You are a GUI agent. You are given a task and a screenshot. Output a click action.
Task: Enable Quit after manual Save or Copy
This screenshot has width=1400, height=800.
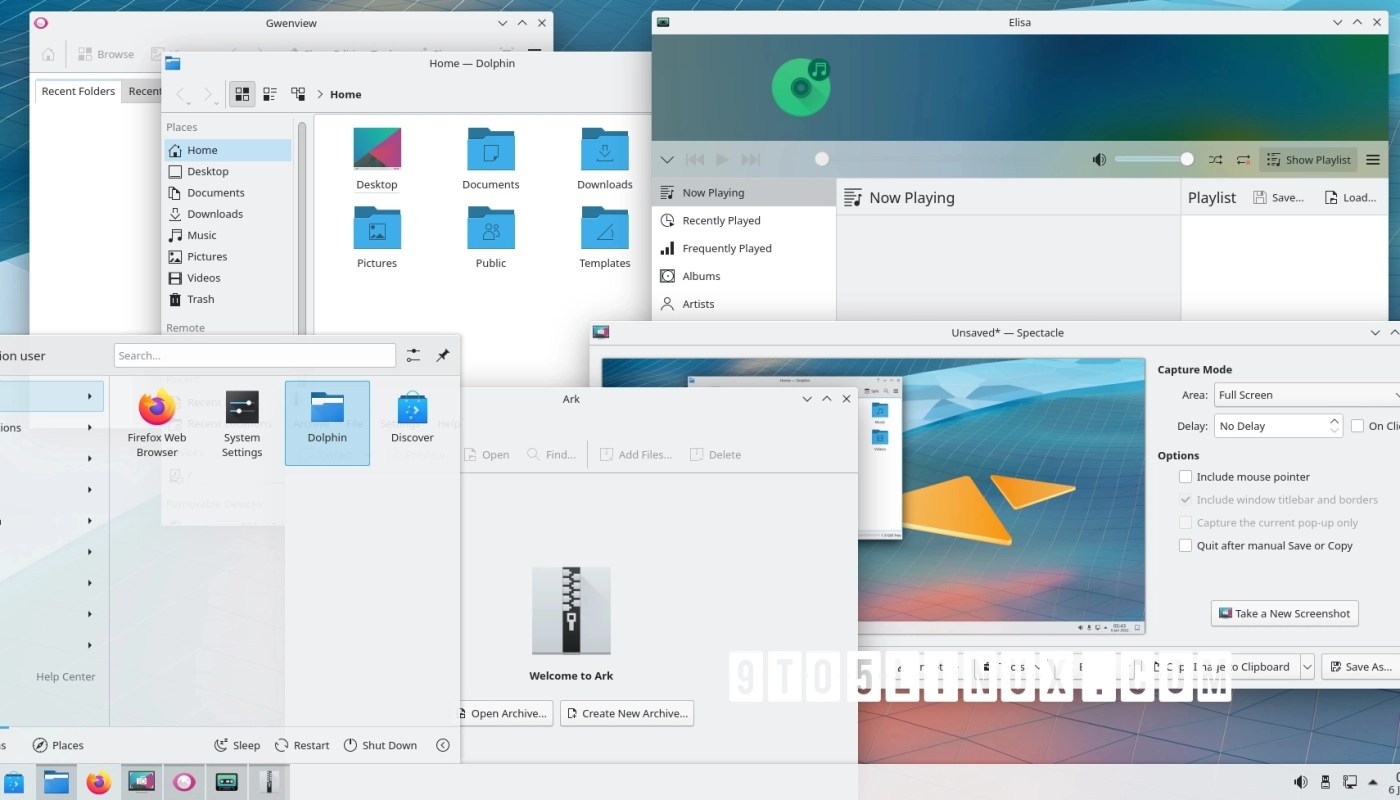(1185, 546)
